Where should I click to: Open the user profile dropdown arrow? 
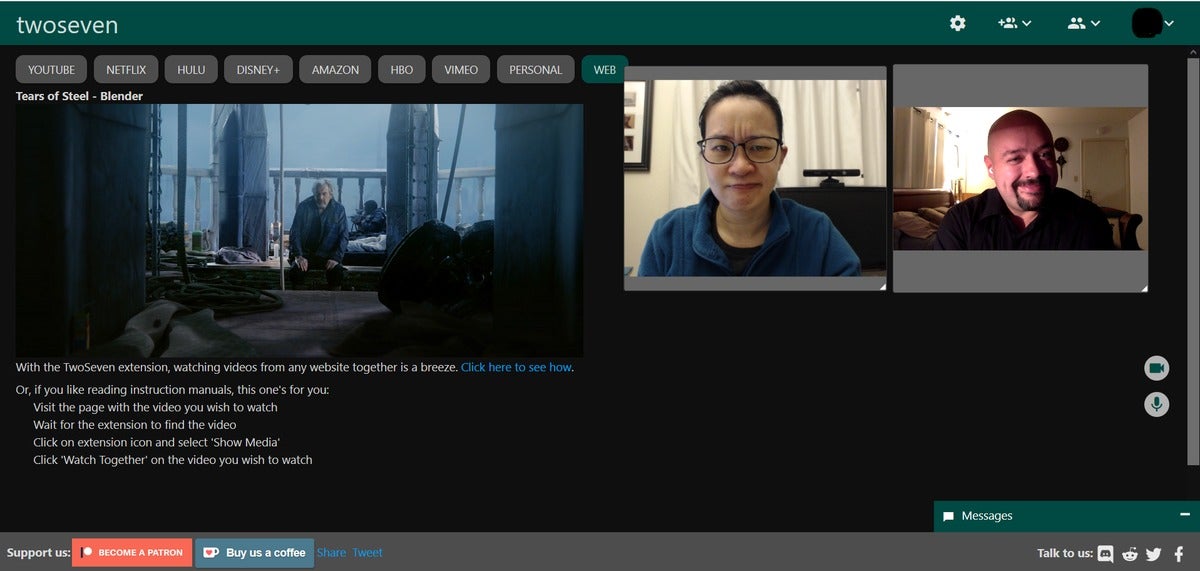(1168, 23)
